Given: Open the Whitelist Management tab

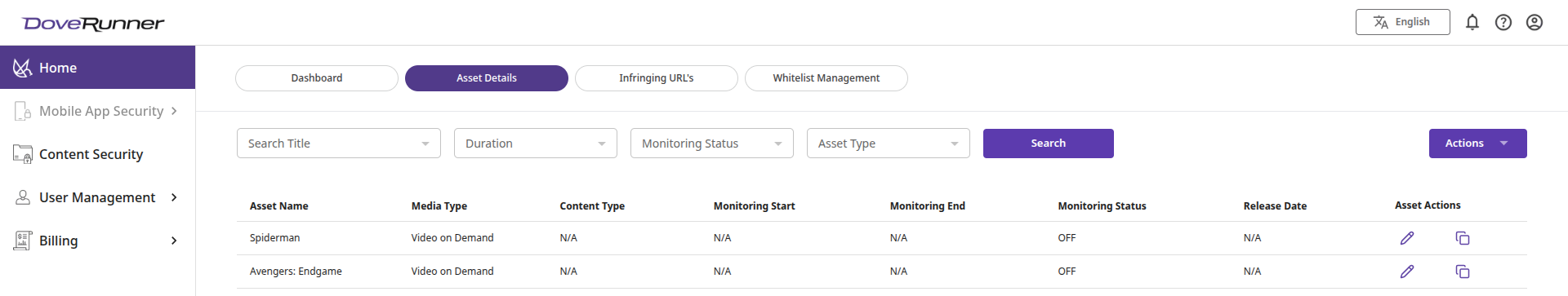Looking at the screenshot, I should point(826,78).
